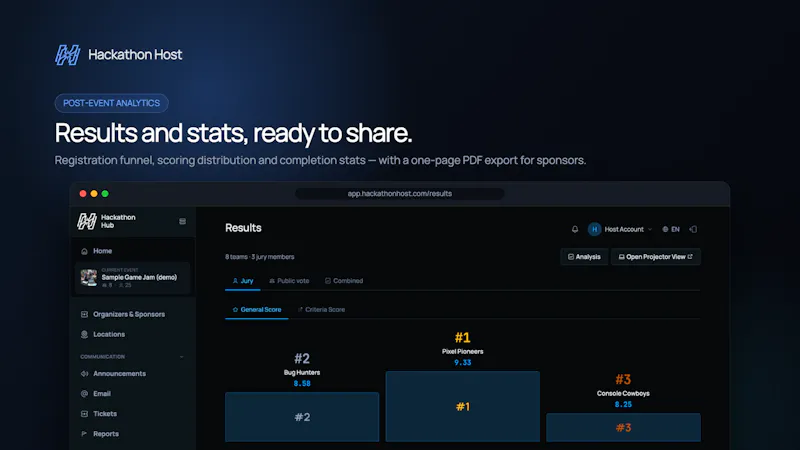Select the Criteria Score tab

click(321, 310)
